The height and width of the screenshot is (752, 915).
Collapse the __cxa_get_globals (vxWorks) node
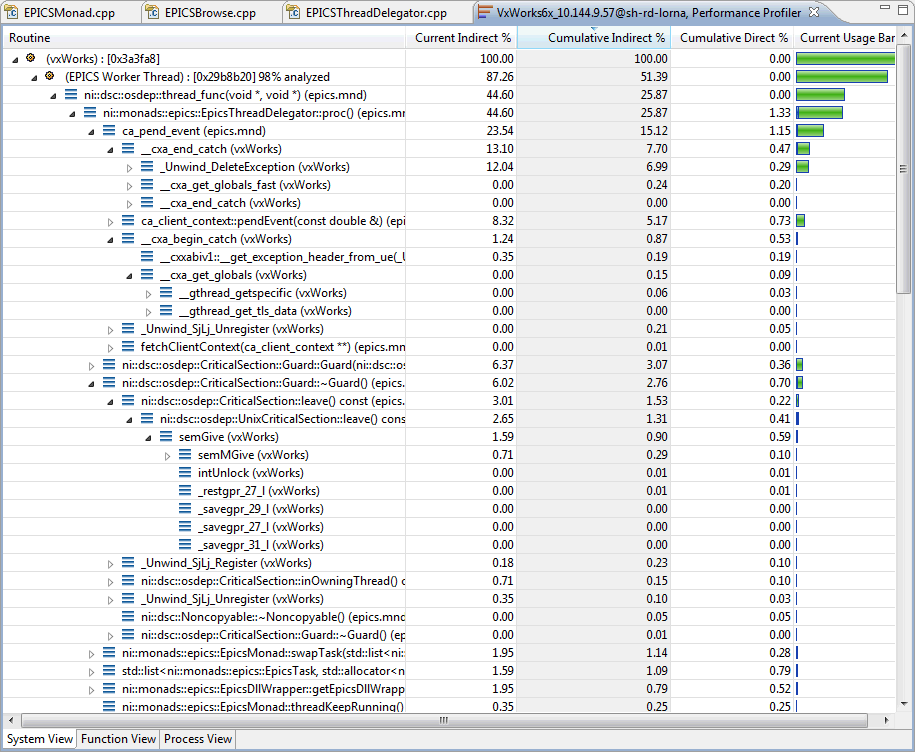pos(130,276)
